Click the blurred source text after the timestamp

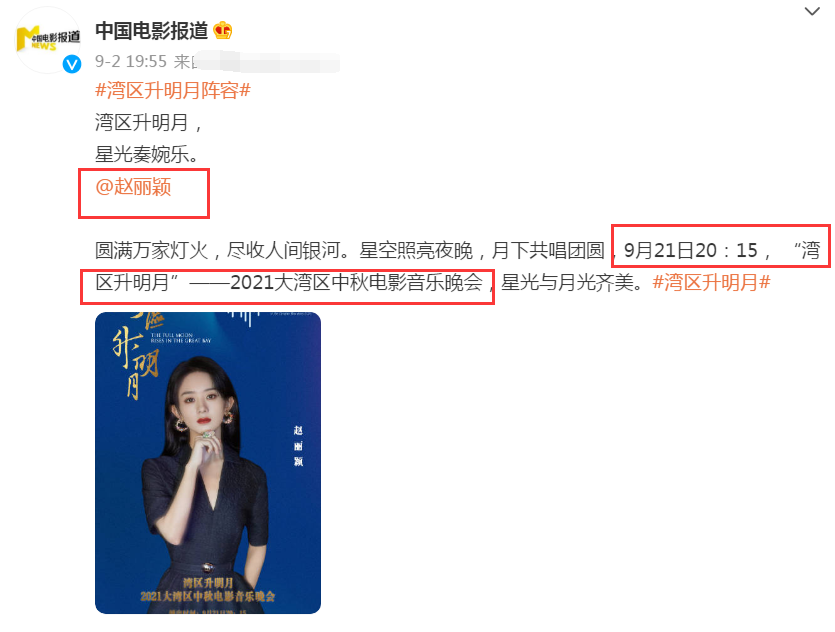click(266, 62)
